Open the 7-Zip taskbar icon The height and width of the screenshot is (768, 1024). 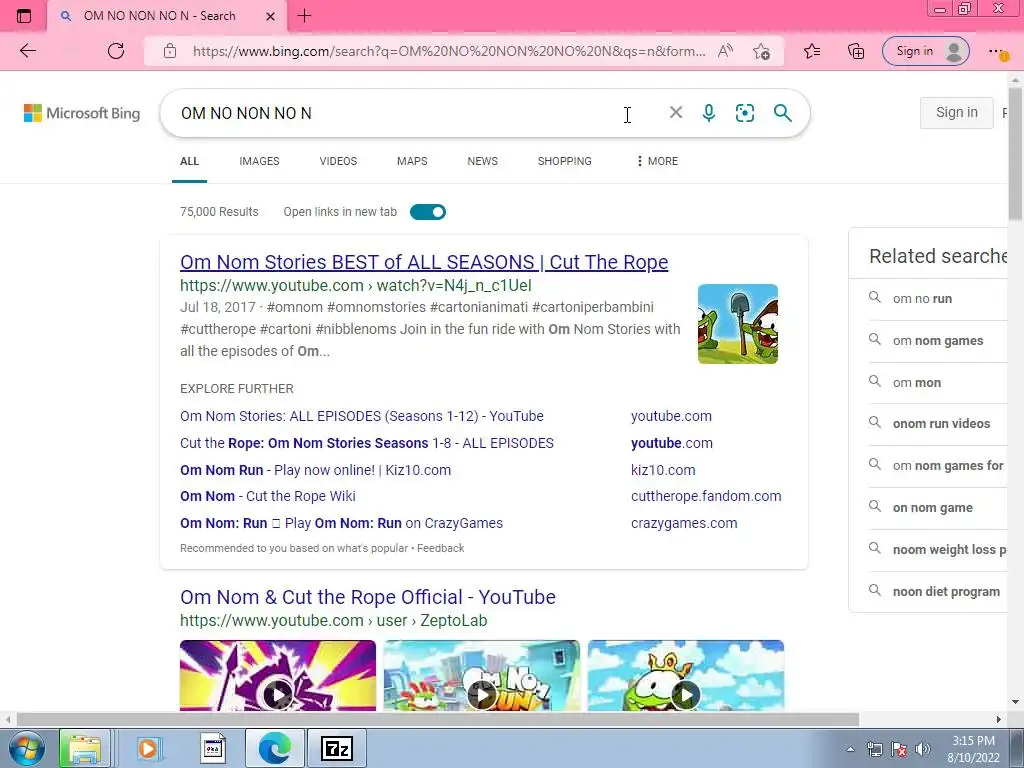point(338,748)
